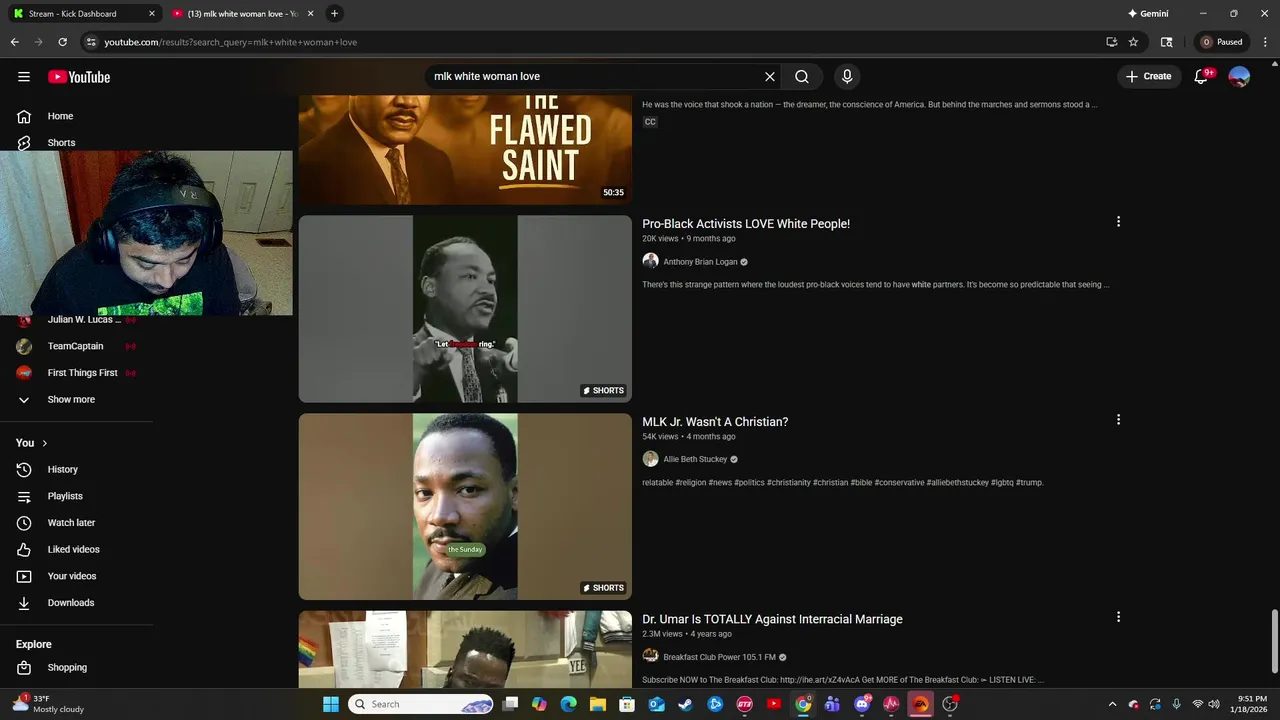Viewport: 1280px width, 720px height.
Task: Open options for the Dr. Umar video
Action: point(1118,617)
